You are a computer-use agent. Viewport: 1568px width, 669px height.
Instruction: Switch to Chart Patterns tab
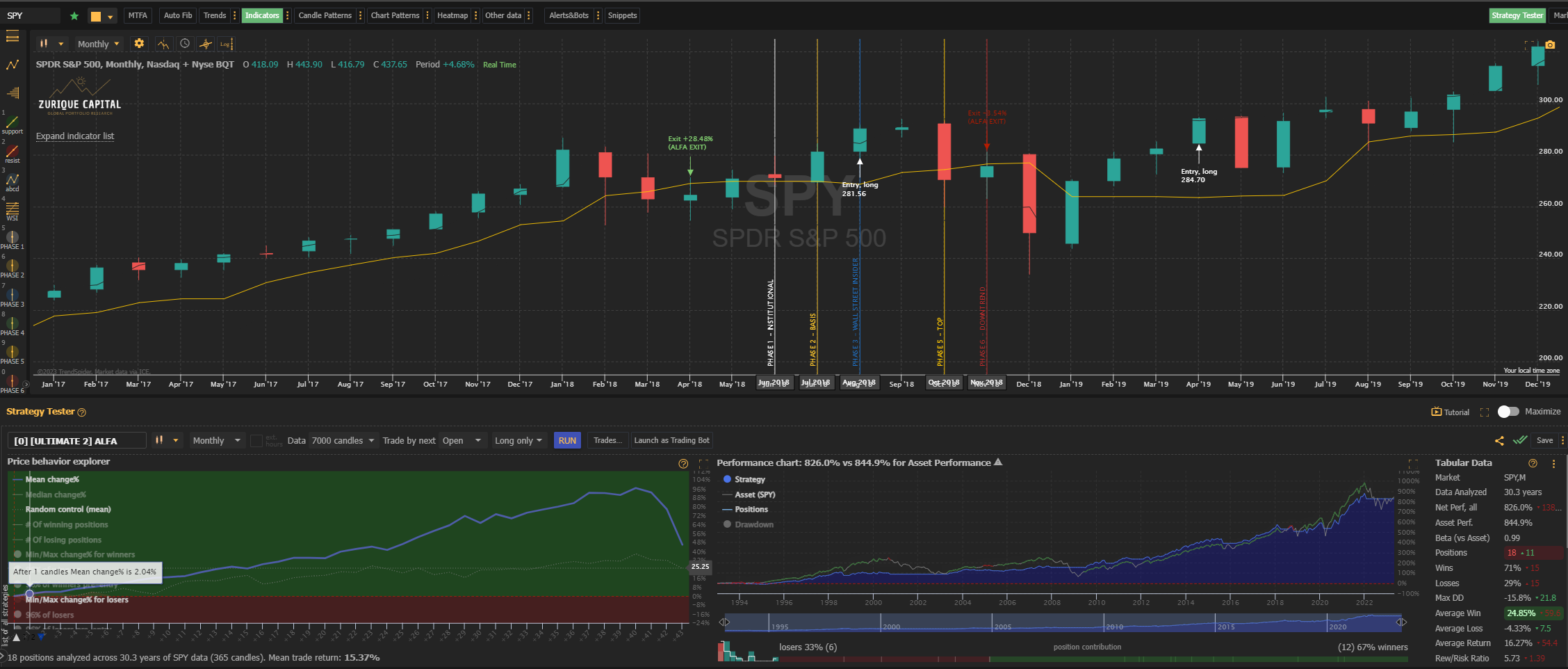395,15
